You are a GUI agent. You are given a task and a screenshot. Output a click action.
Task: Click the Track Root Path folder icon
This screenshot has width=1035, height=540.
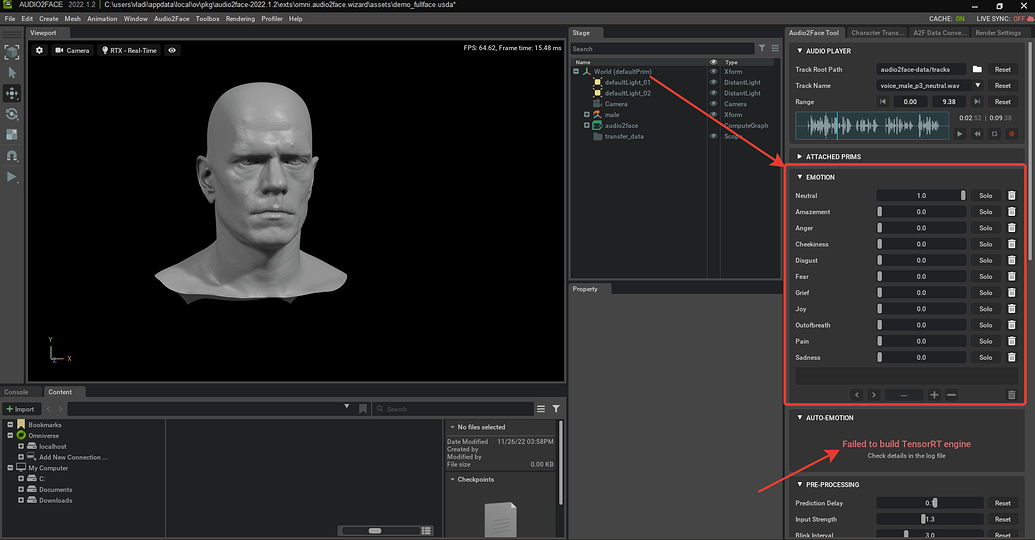[977, 69]
